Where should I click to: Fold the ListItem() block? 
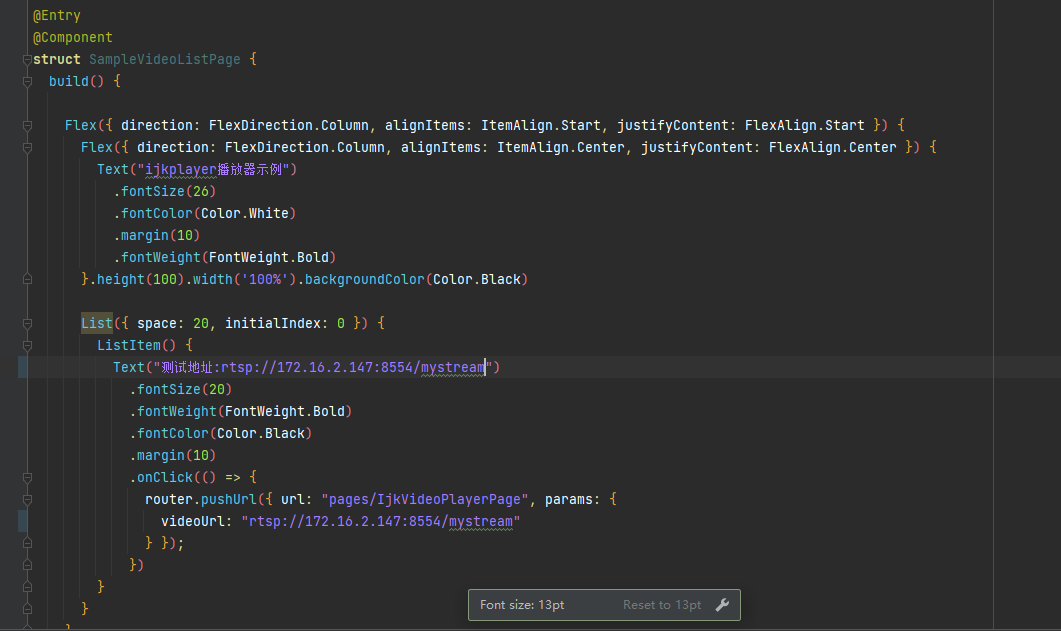(25, 346)
